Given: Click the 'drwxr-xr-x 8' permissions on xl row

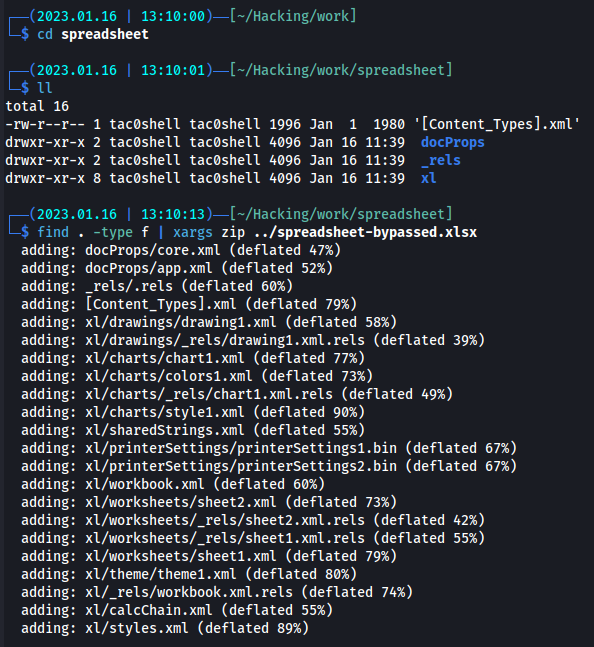Looking at the screenshot, I should coord(53,178).
